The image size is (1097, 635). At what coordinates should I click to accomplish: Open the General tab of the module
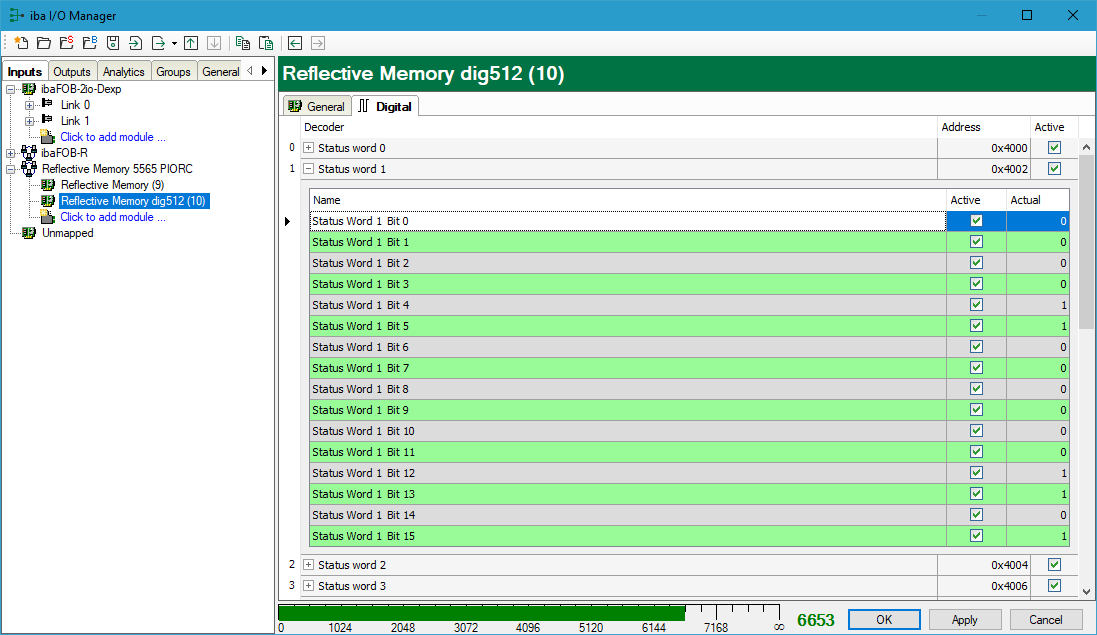click(316, 106)
